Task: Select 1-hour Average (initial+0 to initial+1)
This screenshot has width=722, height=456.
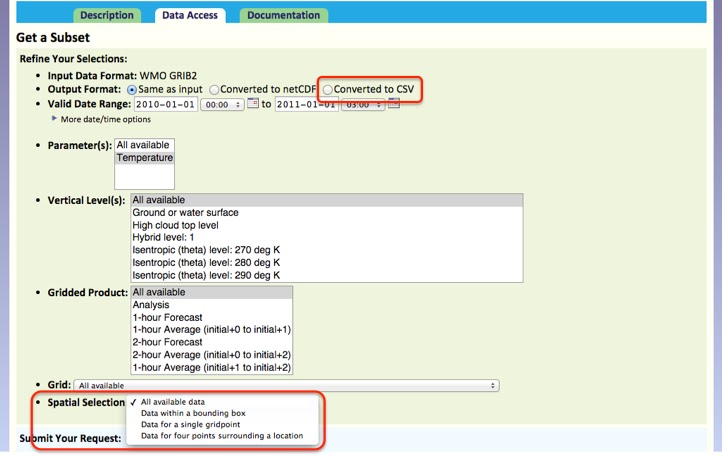Action: pyautogui.click(x=212, y=330)
